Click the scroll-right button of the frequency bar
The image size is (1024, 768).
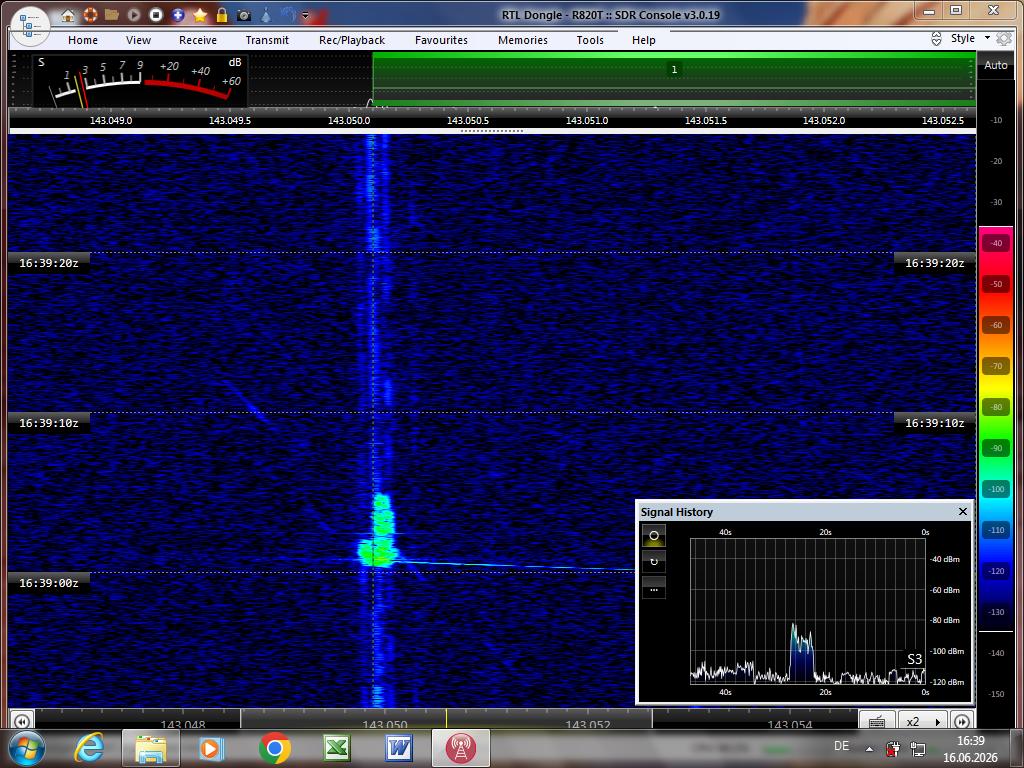click(x=961, y=721)
